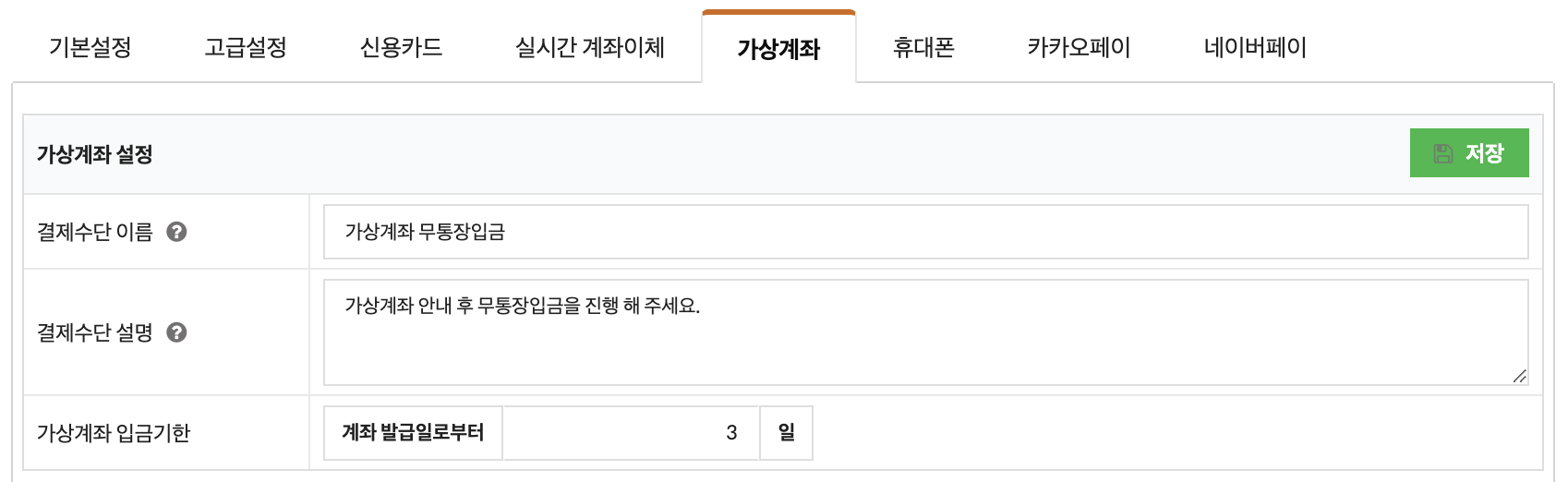Select the 네이버페이 tab
Viewport: 1568px width, 482px height.
pos(1255,47)
